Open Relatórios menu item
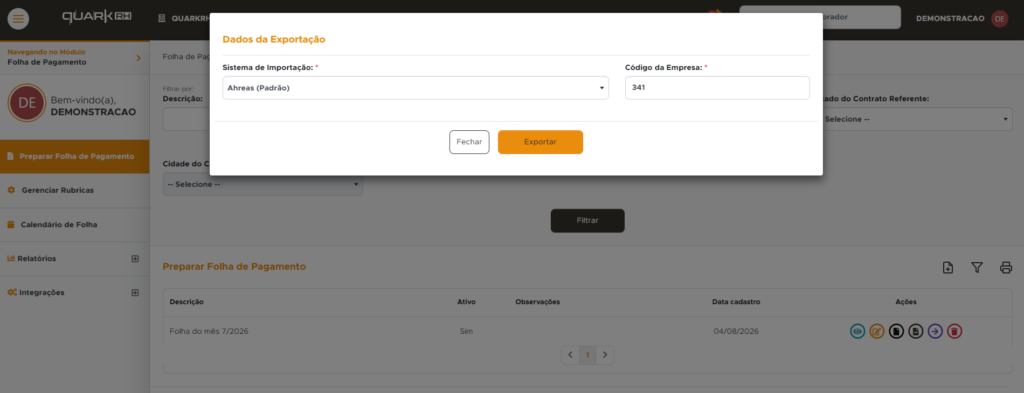 pos(74,259)
